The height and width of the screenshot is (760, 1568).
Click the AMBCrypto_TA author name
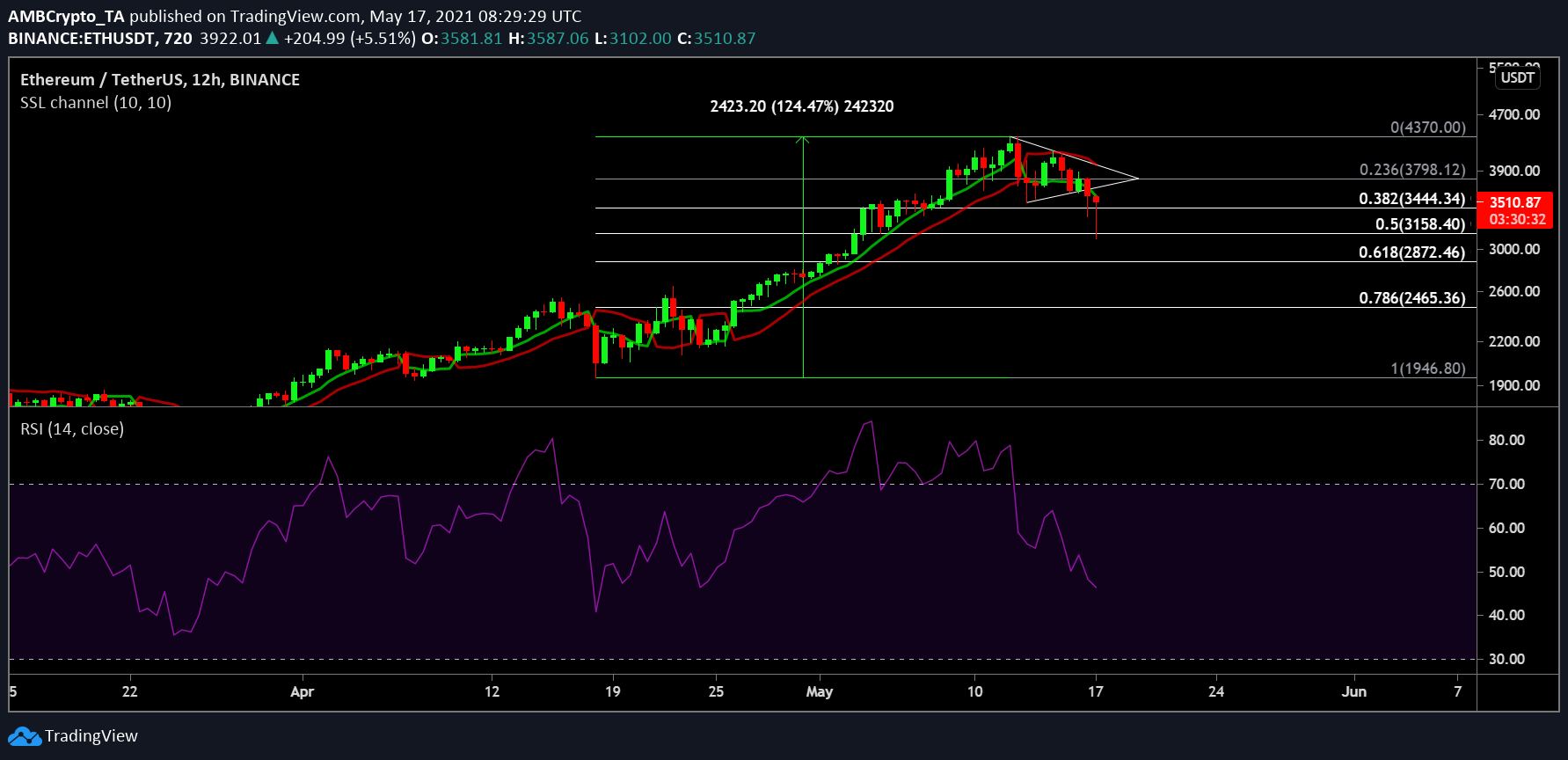pyautogui.click(x=67, y=16)
